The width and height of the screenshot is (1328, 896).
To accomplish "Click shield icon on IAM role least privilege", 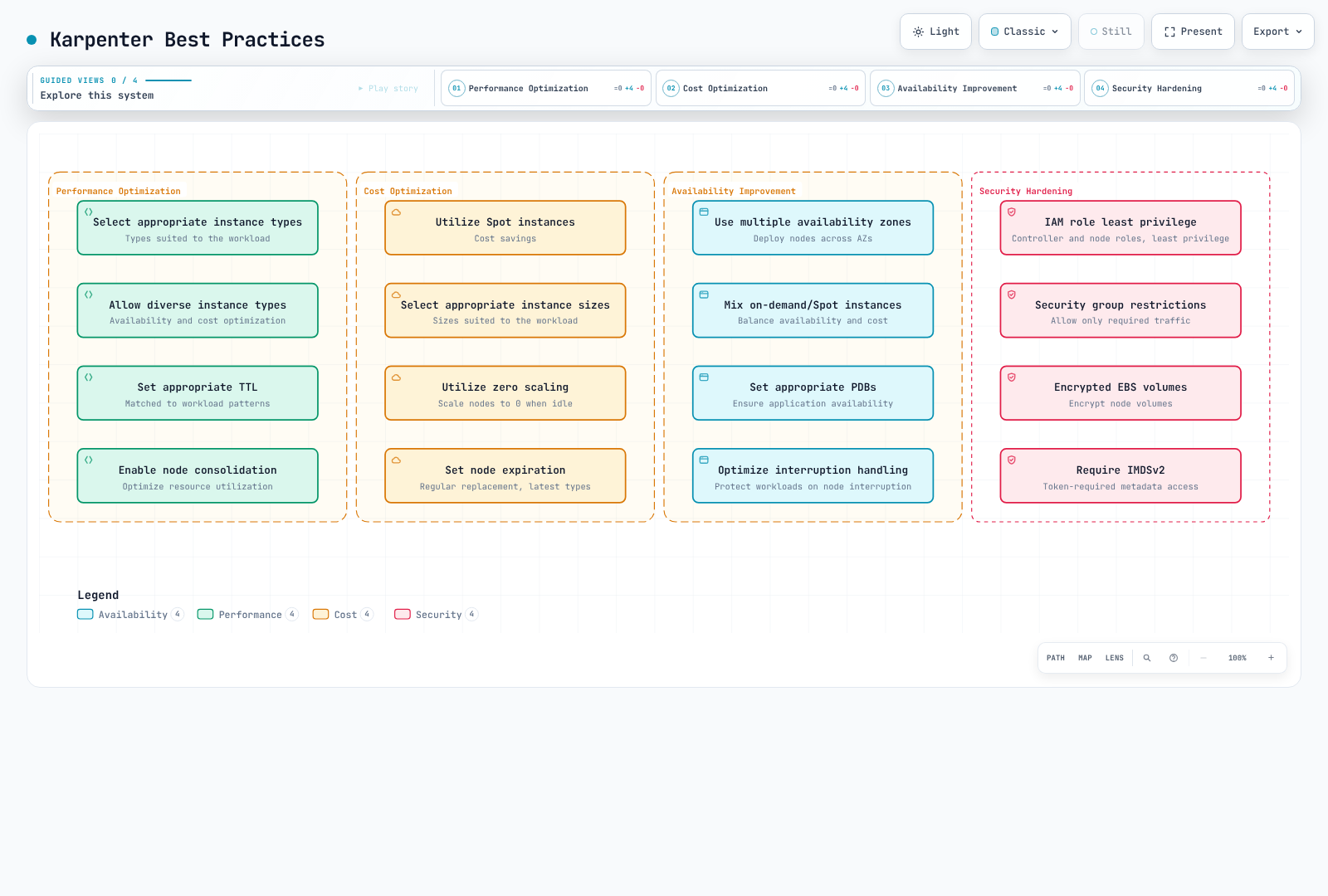I will coord(1012,212).
